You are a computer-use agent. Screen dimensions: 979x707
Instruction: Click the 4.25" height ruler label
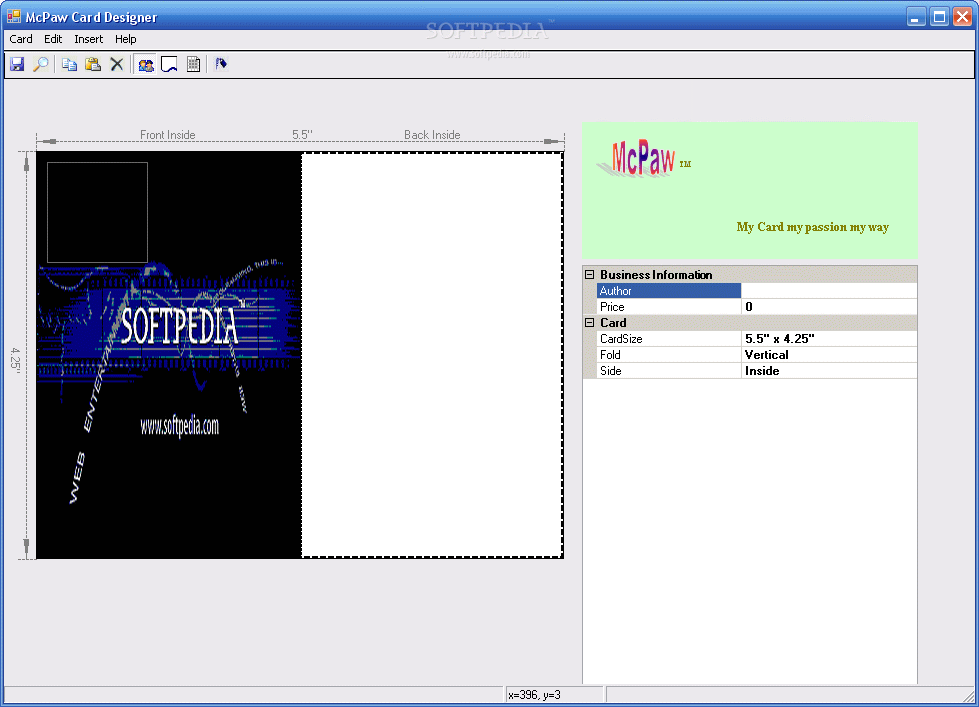point(16,360)
